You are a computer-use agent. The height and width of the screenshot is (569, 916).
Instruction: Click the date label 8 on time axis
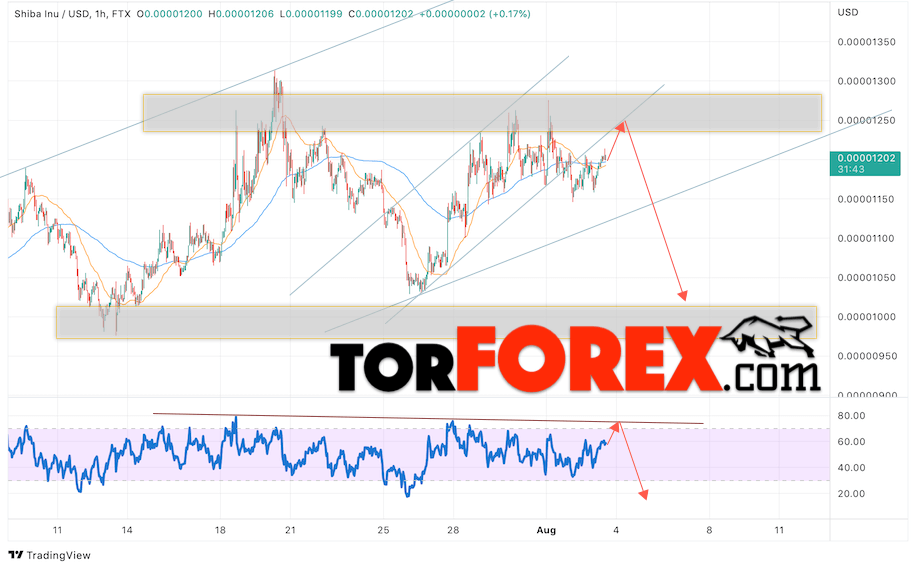point(709,530)
